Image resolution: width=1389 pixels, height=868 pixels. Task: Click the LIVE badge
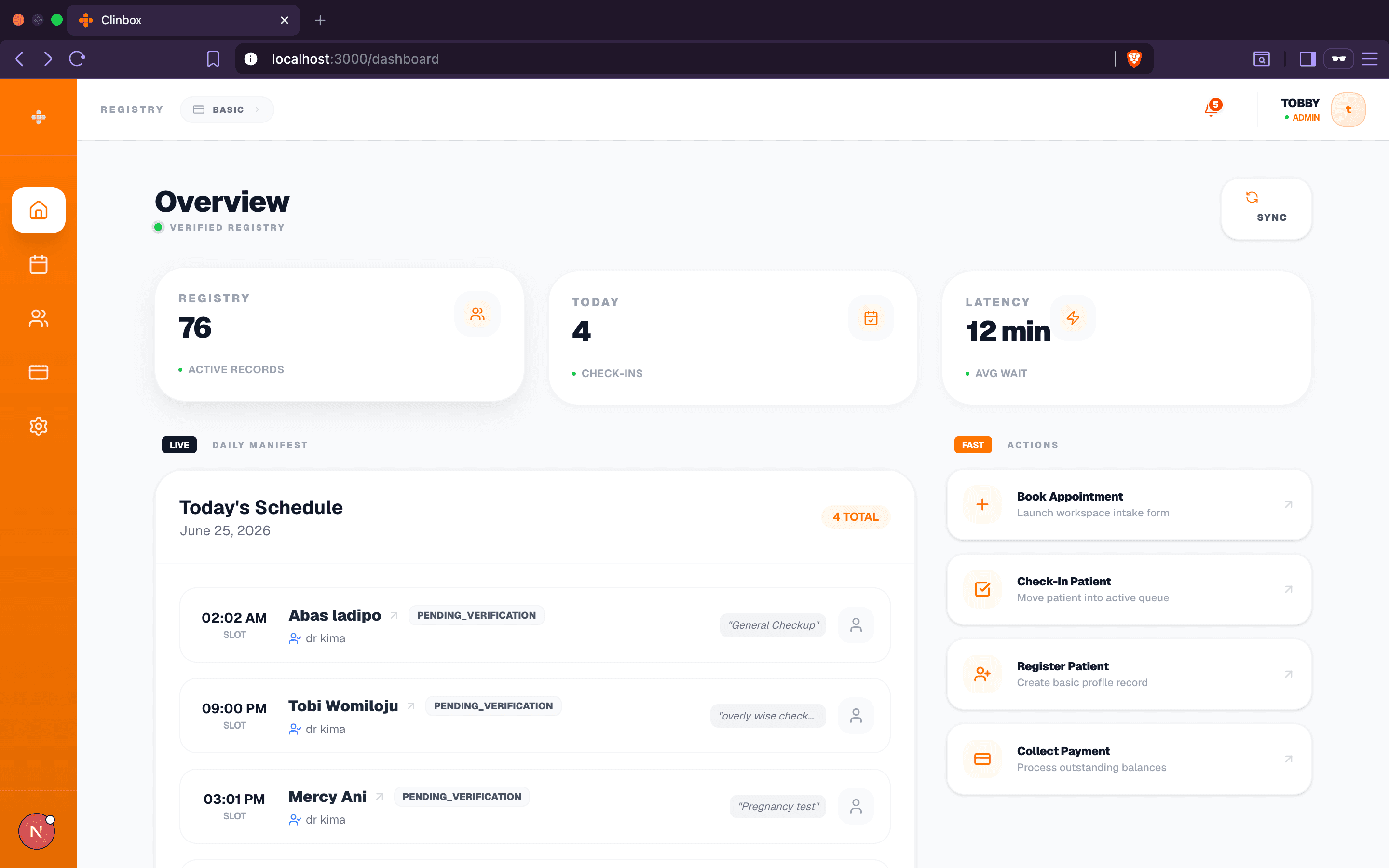179,445
